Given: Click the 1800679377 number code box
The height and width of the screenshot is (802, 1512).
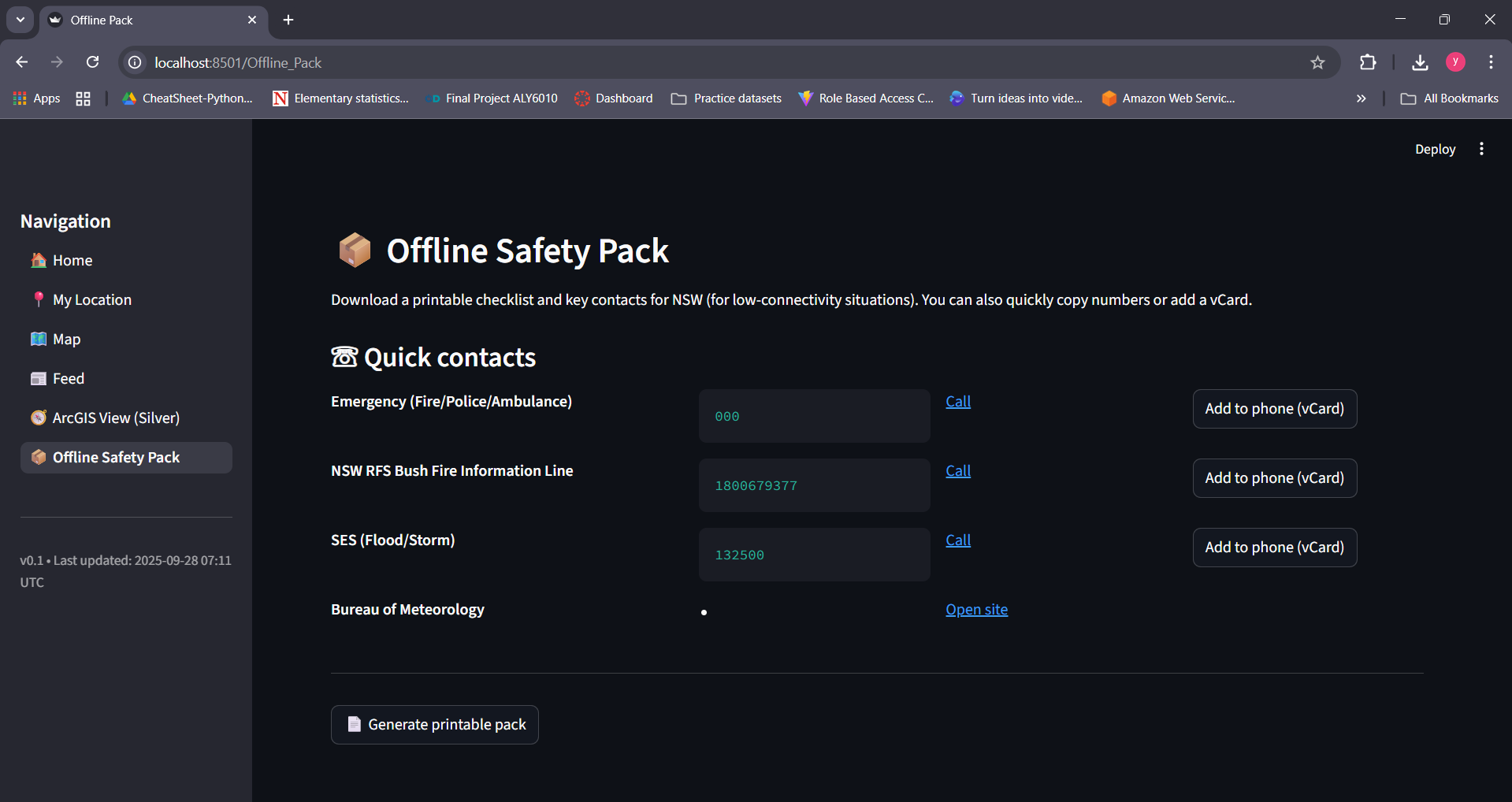Looking at the screenshot, I should click(815, 485).
